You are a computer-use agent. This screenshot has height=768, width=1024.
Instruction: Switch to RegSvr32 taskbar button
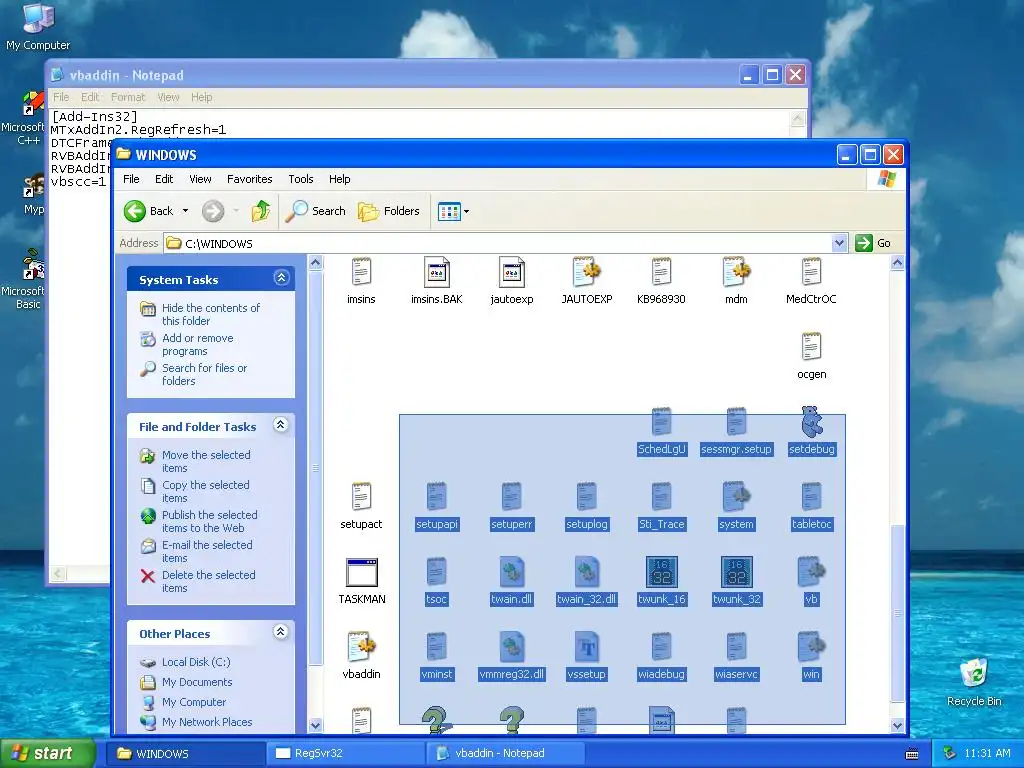[345, 753]
